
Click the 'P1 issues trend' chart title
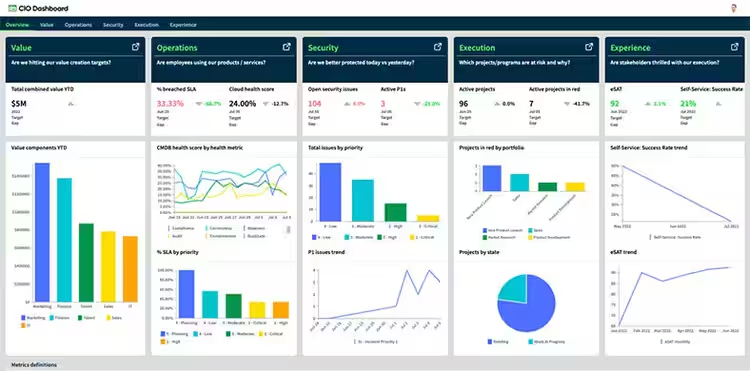[327, 252]
